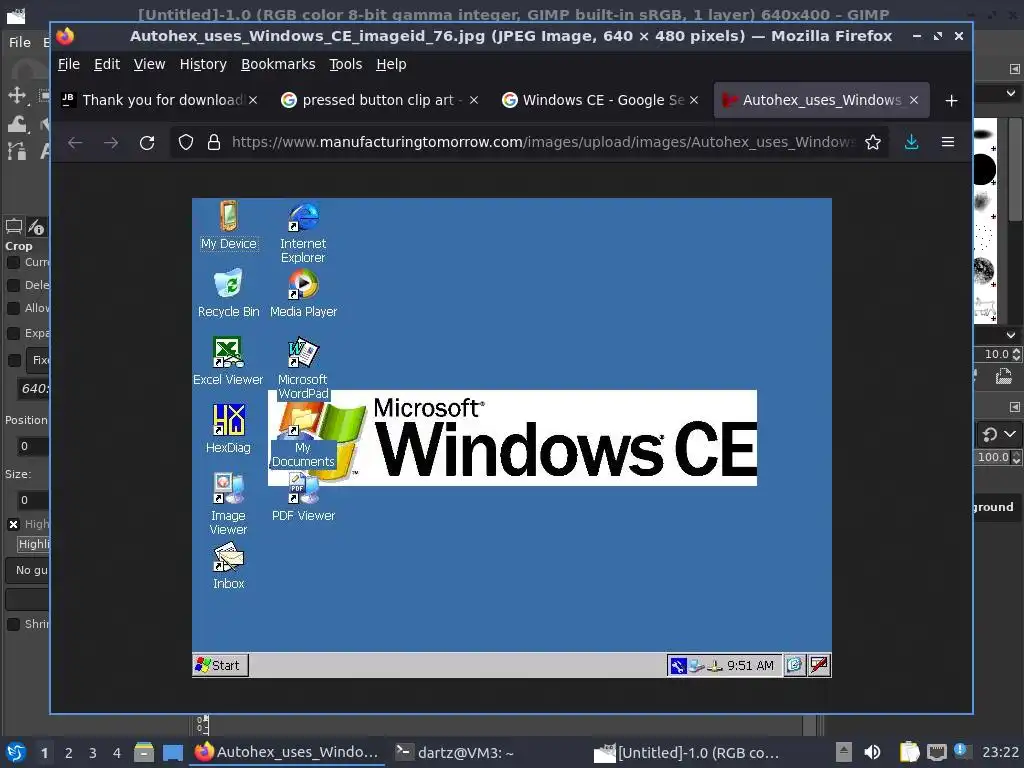
Task: Select GIMP's Move tool icon
Action: click(17, 95)
